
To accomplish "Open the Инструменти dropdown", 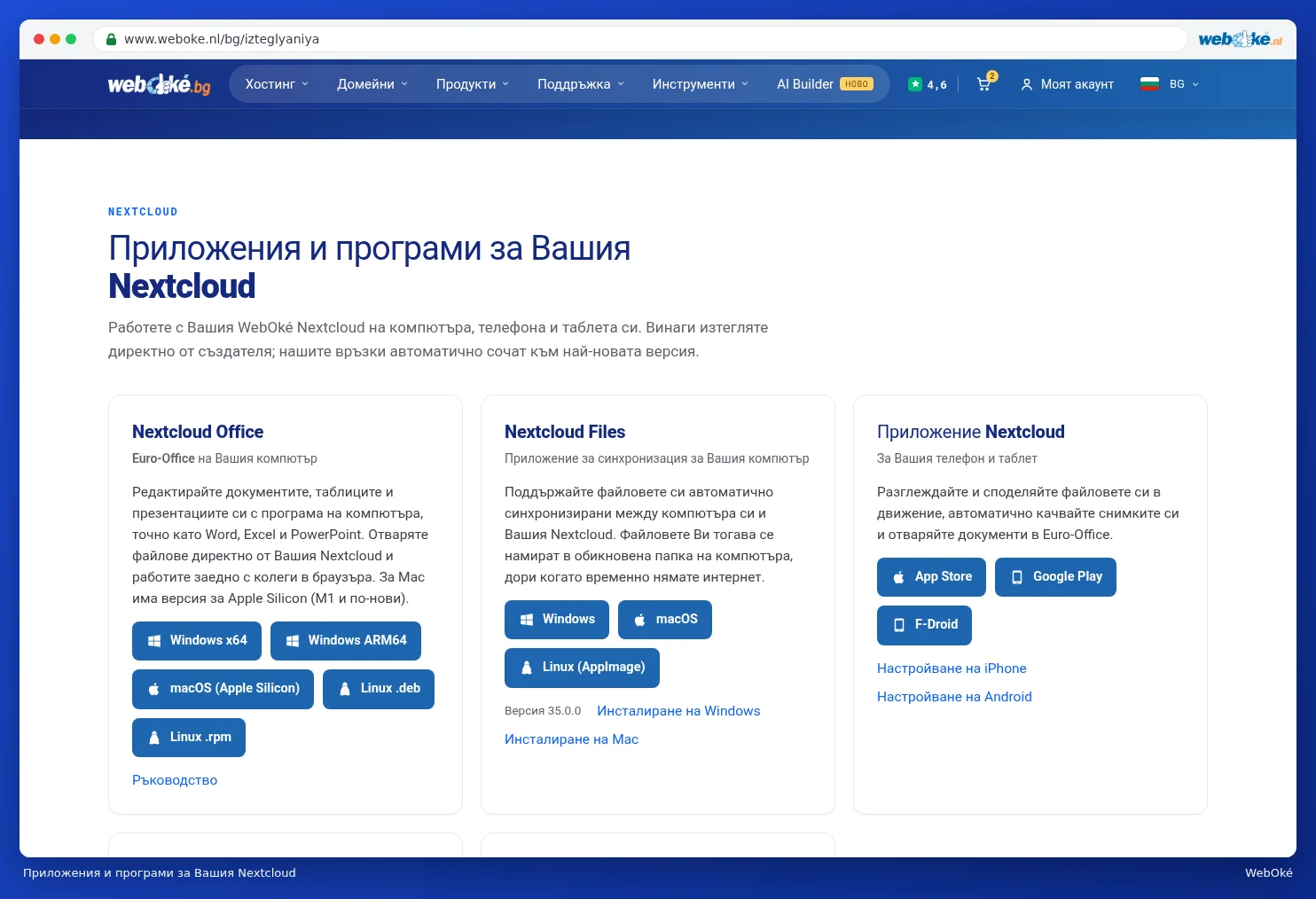I will tap(701, 84).
